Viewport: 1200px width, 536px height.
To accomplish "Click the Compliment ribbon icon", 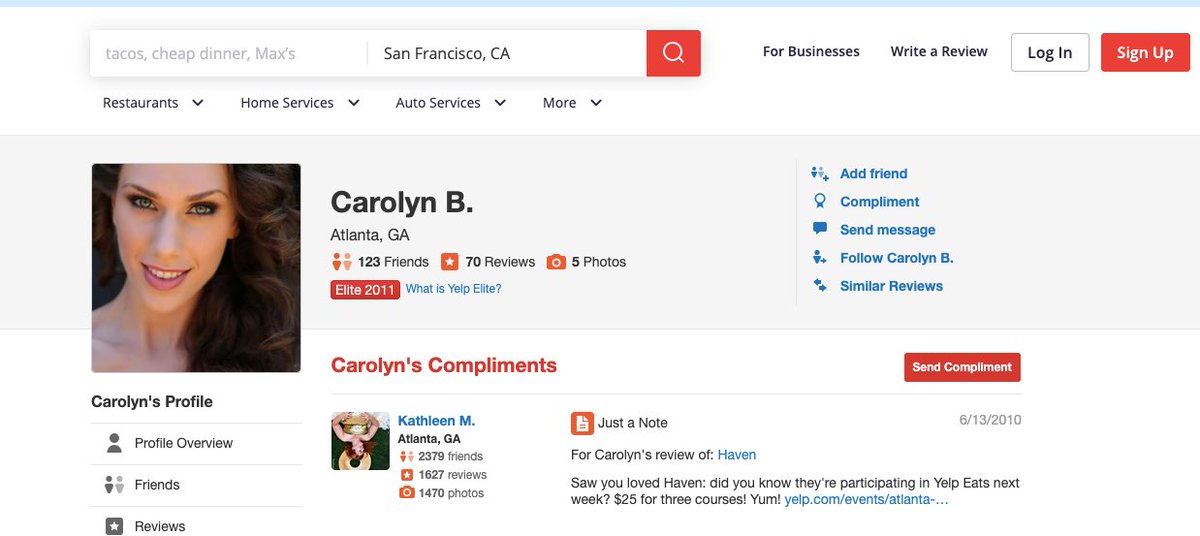I will [x=820, y=201].
